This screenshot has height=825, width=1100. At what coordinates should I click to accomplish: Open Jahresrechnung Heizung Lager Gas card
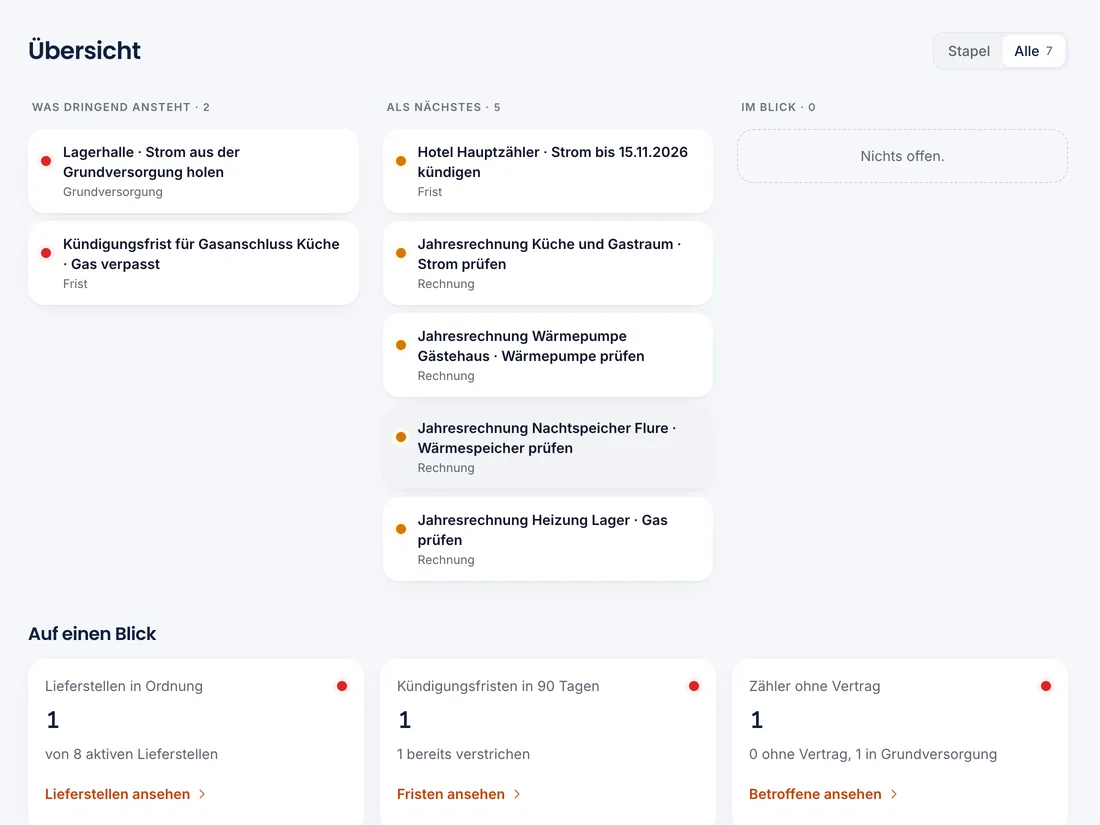tap(548, 539)
